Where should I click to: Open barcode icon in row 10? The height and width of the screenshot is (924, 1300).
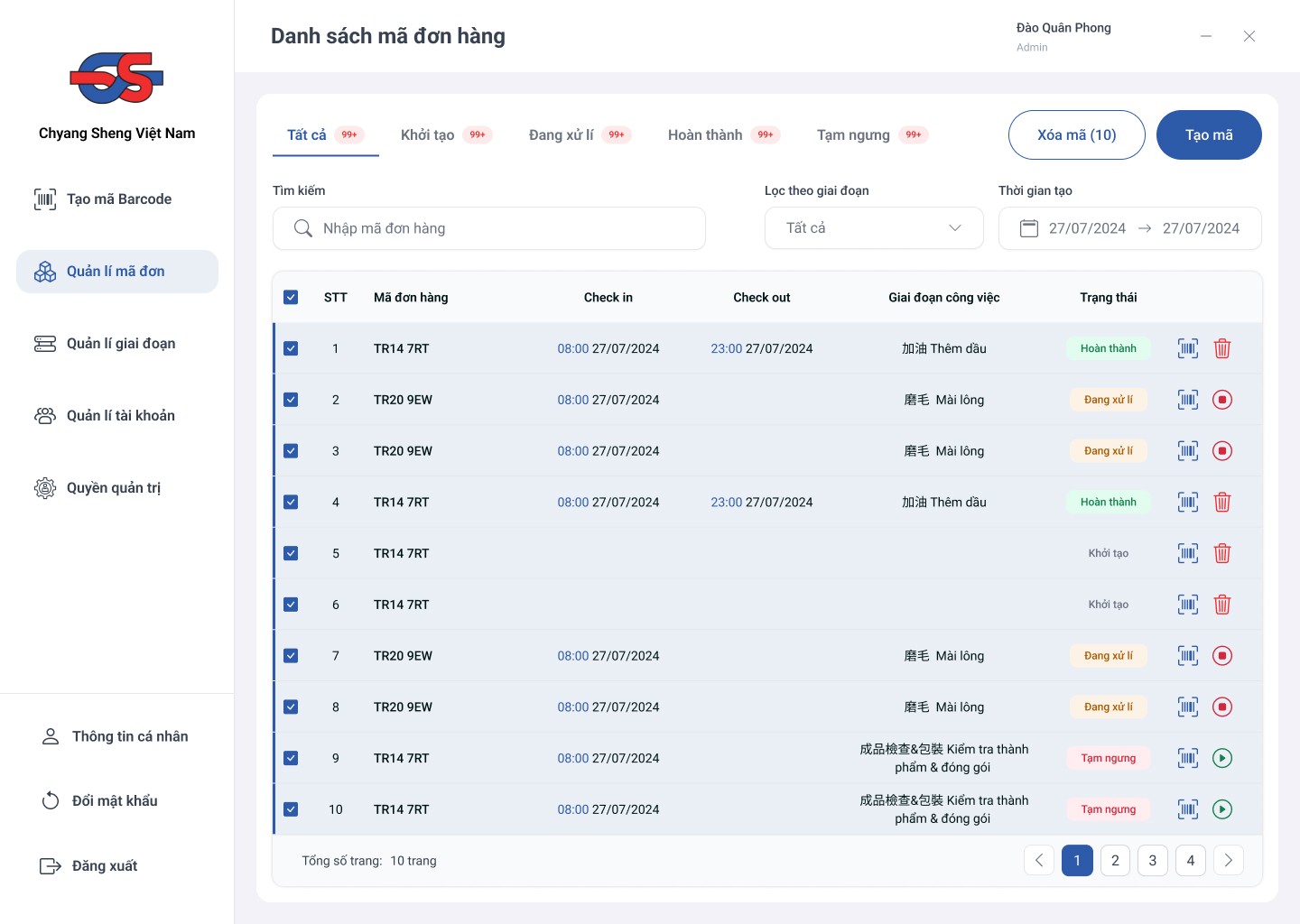click(x=1188, y=809)
